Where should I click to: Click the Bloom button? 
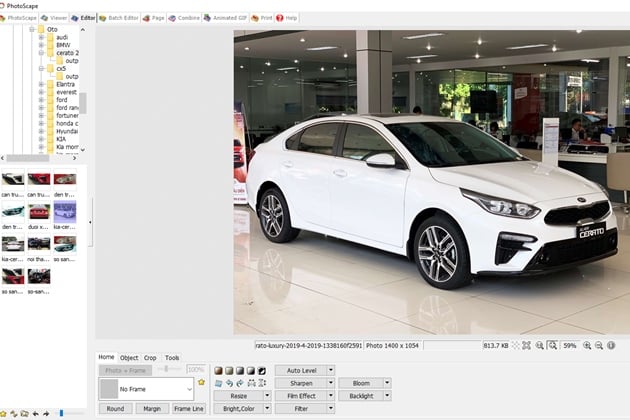(361, 383)
